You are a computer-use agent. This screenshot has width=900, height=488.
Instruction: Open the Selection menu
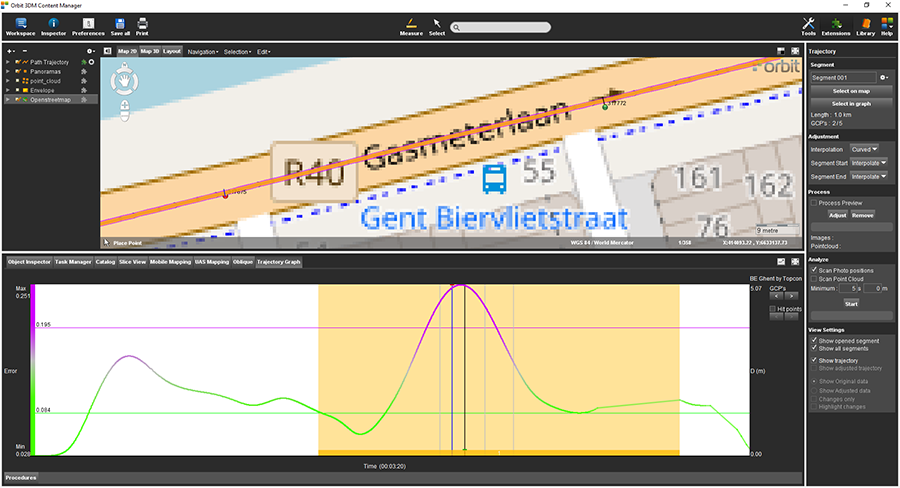click(237, 52)
